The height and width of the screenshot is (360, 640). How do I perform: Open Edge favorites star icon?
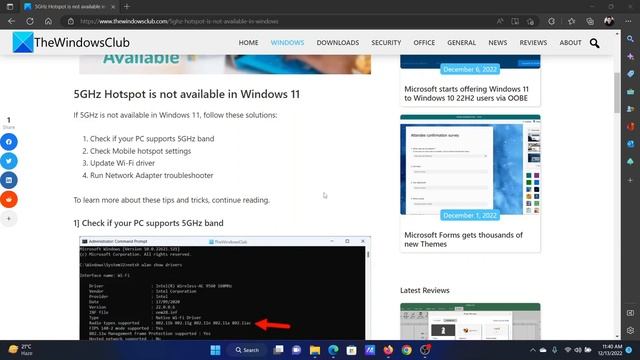(x=571, y=21)
